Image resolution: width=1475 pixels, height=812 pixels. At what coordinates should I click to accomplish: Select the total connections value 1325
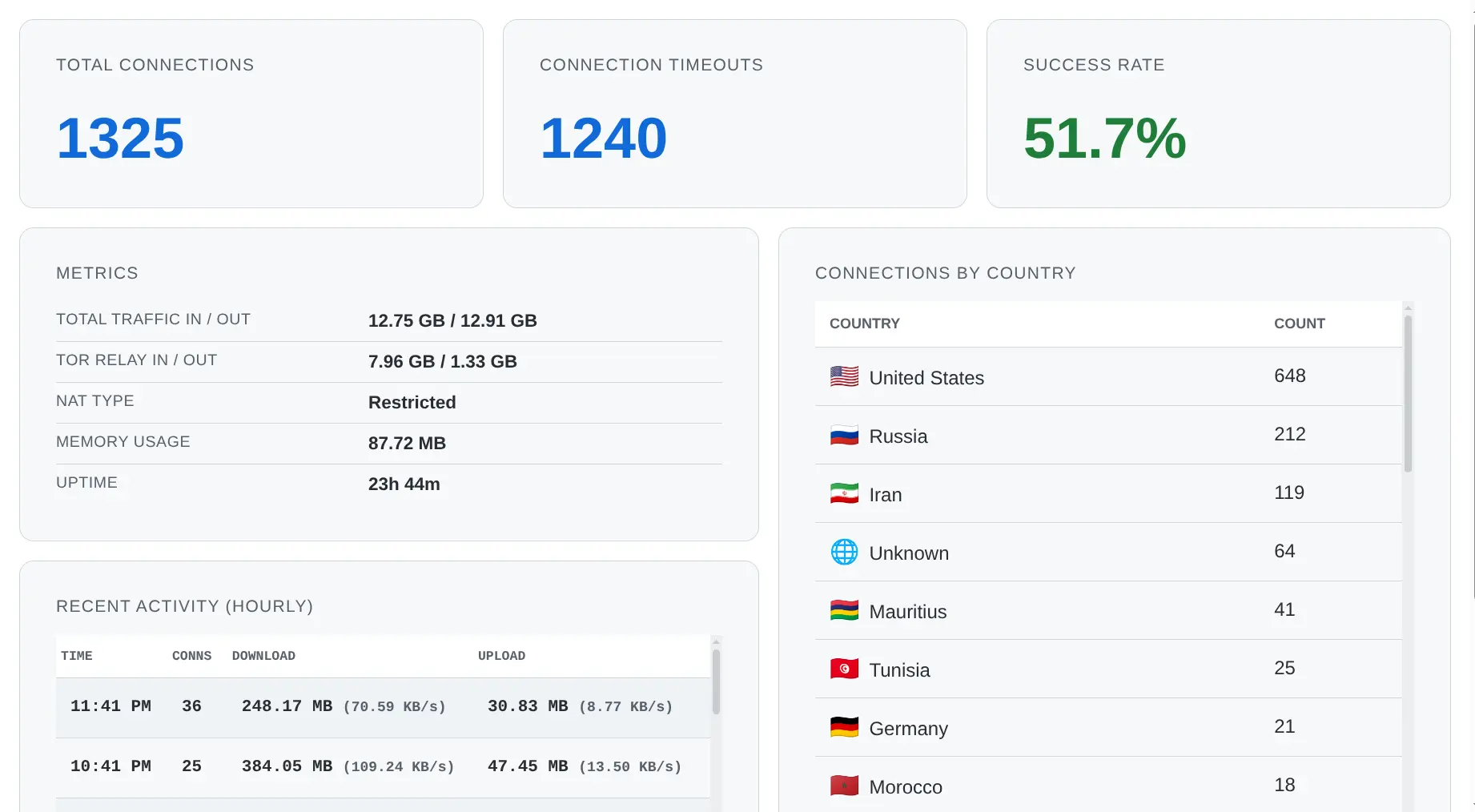(120, 138)
